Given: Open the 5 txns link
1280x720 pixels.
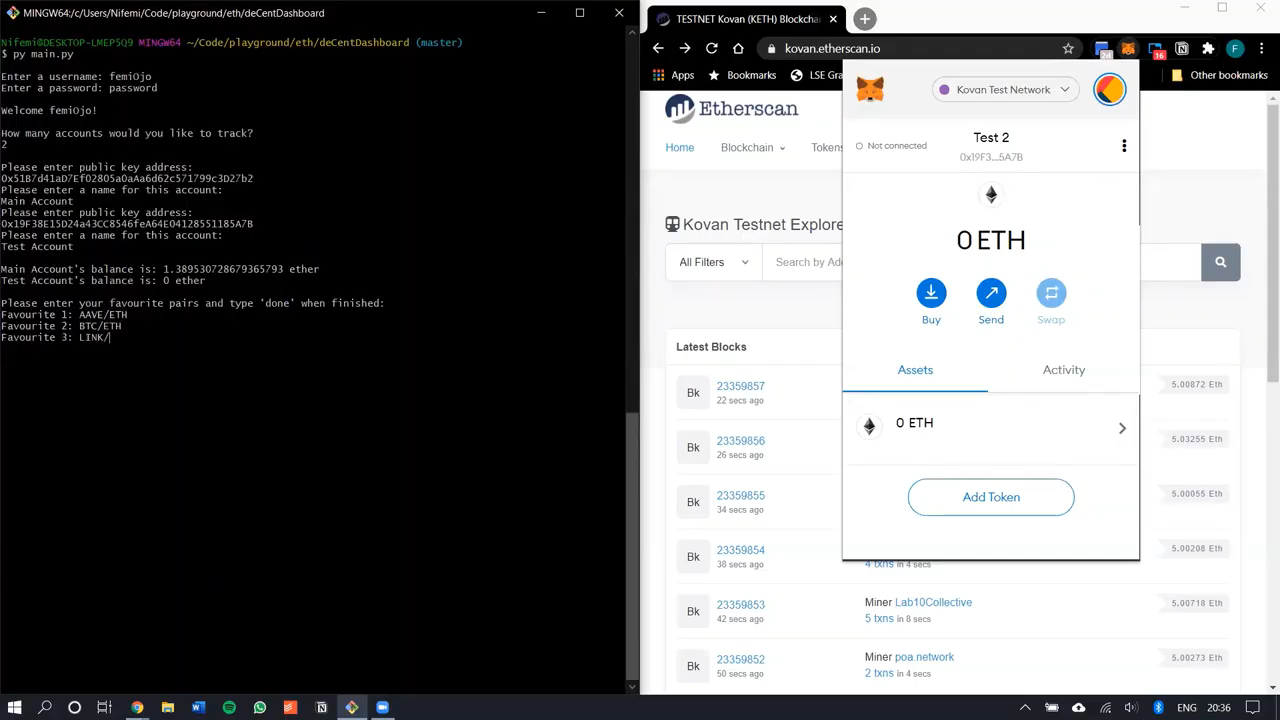Looking at the screenshot, I should 879,618.
